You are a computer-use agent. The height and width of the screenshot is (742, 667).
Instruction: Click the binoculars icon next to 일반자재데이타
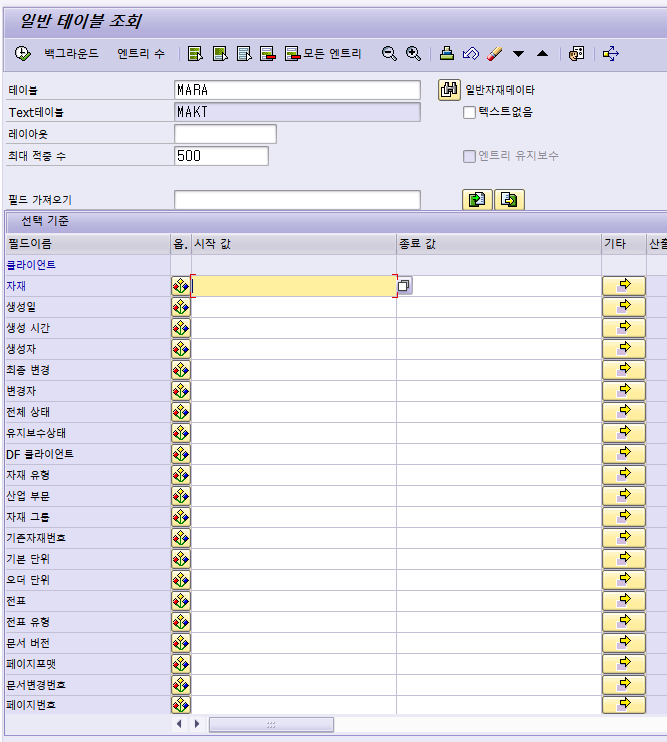pyautogui.click(x=449, y=89)
